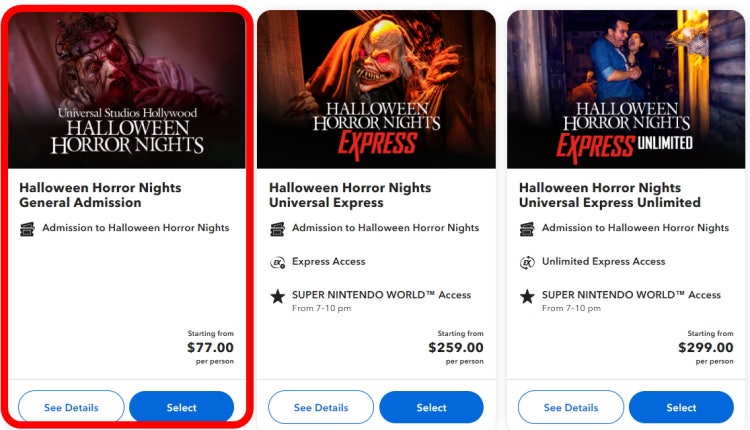The width and height of the screenshot is (750, 430).
Task: Select the Universal Express Unlimited ticket
Action: point(681,408)
